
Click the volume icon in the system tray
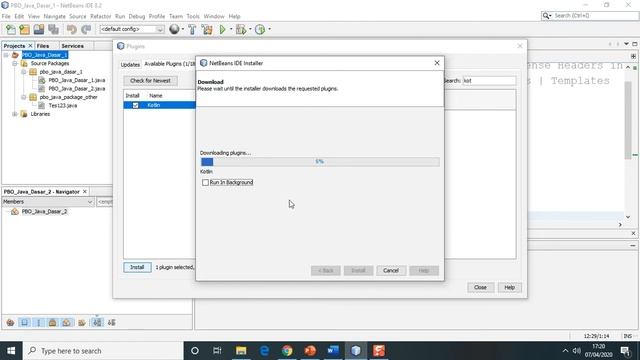point(576,351)
